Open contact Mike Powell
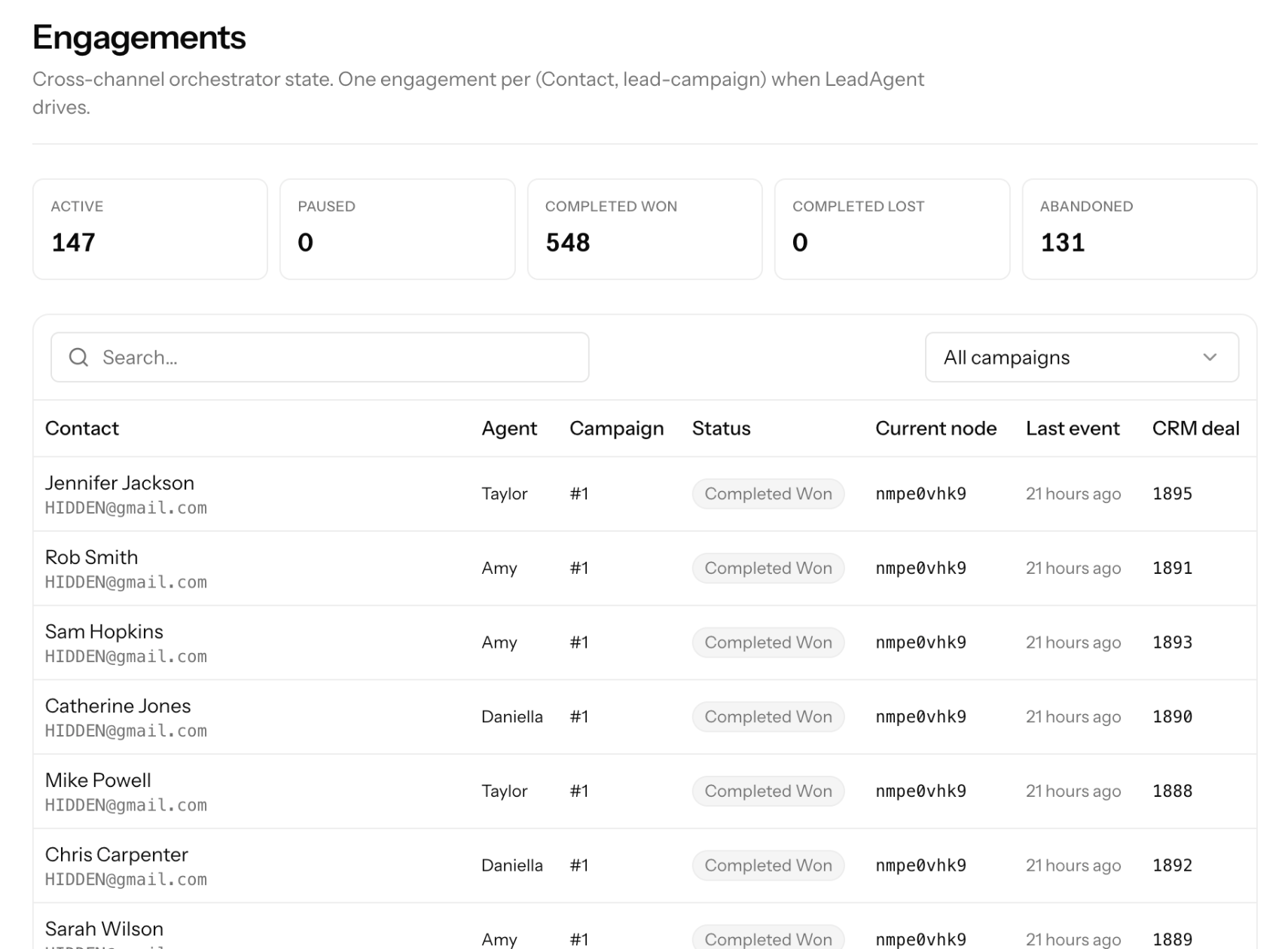Screen dimensions: 1288x949 point(98,780)
